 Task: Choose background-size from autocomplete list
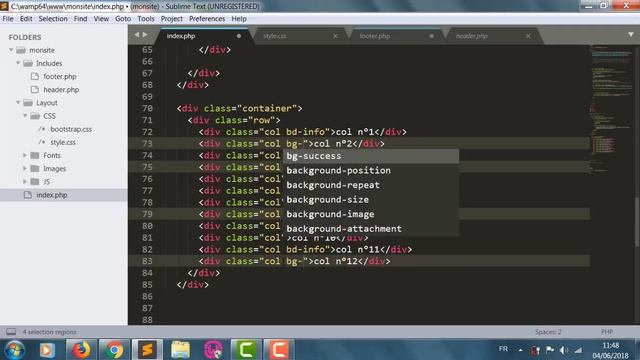click(x=371, y=200)
